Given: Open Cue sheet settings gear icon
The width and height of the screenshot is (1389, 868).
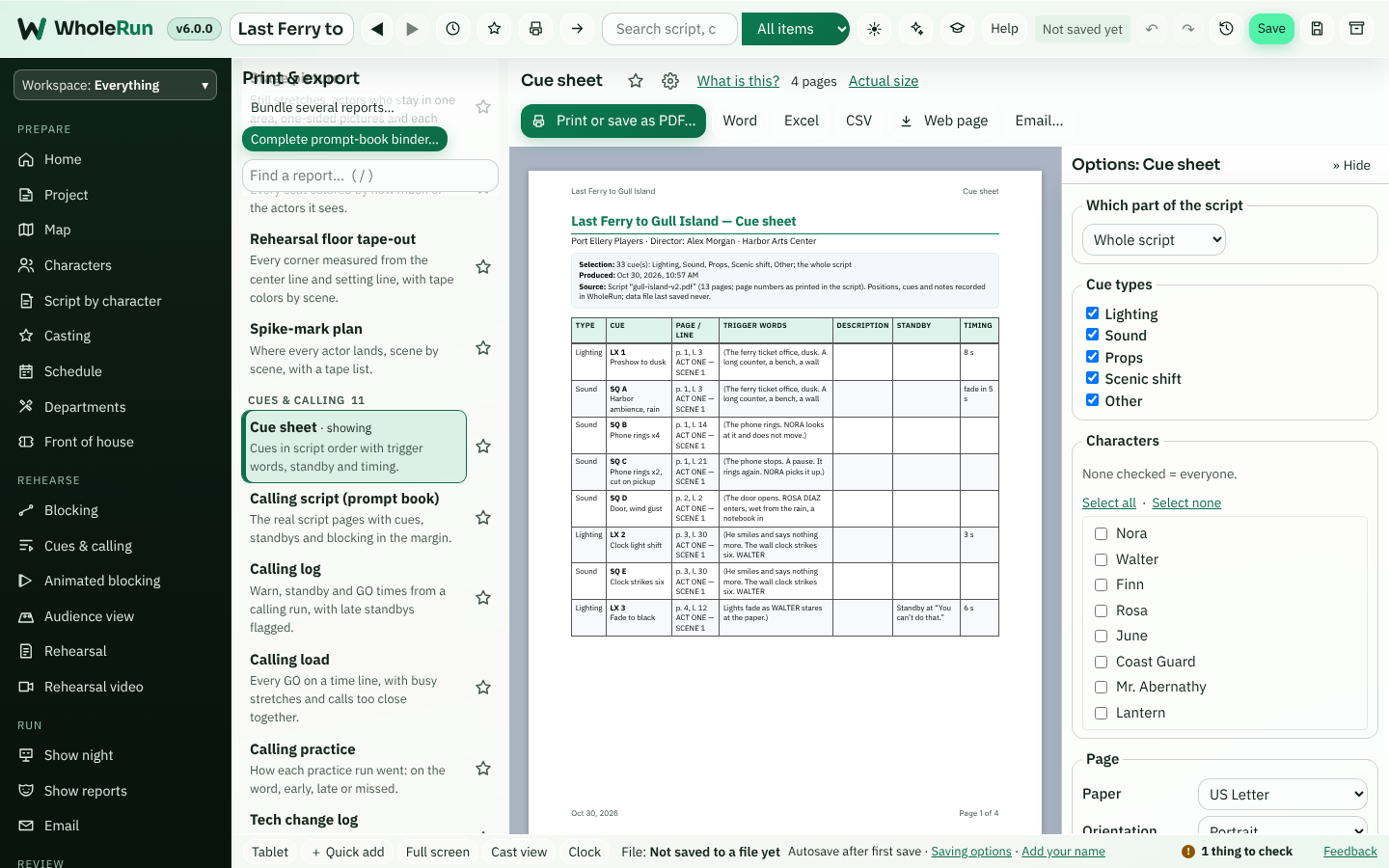Looking at the screenshot, I should point(670,81).
